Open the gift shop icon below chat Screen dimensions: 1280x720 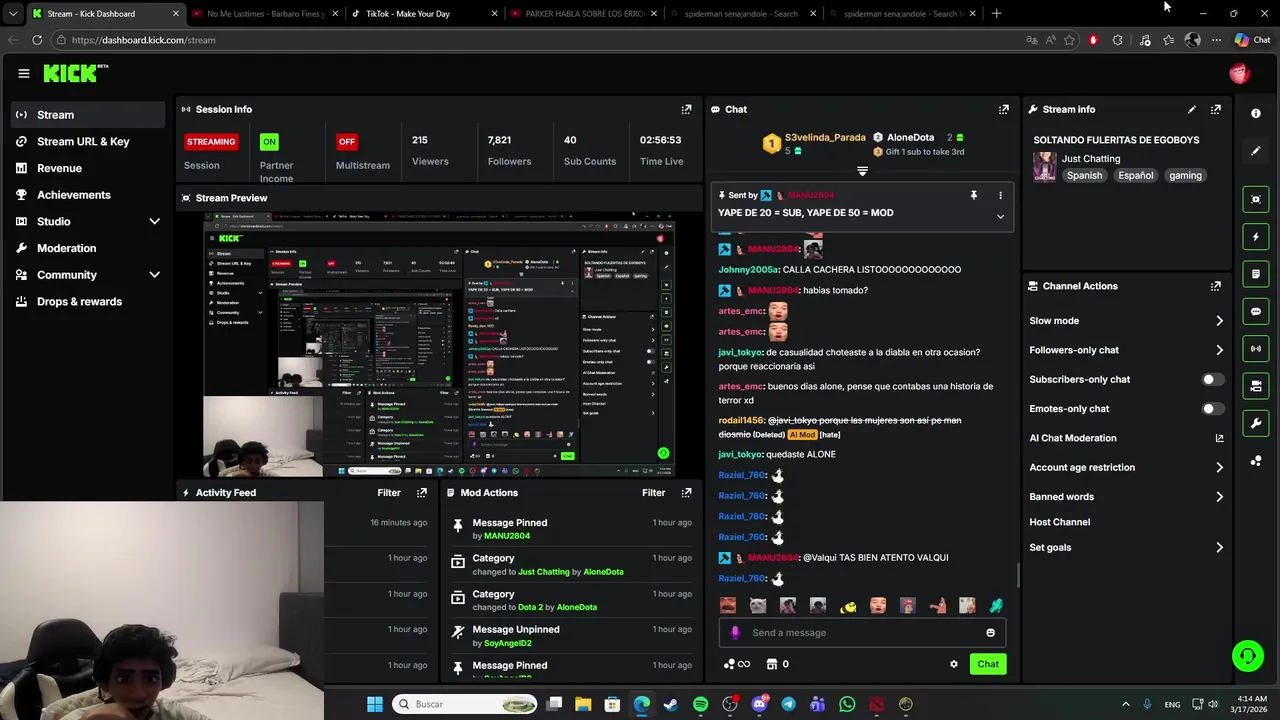point(771,664)
